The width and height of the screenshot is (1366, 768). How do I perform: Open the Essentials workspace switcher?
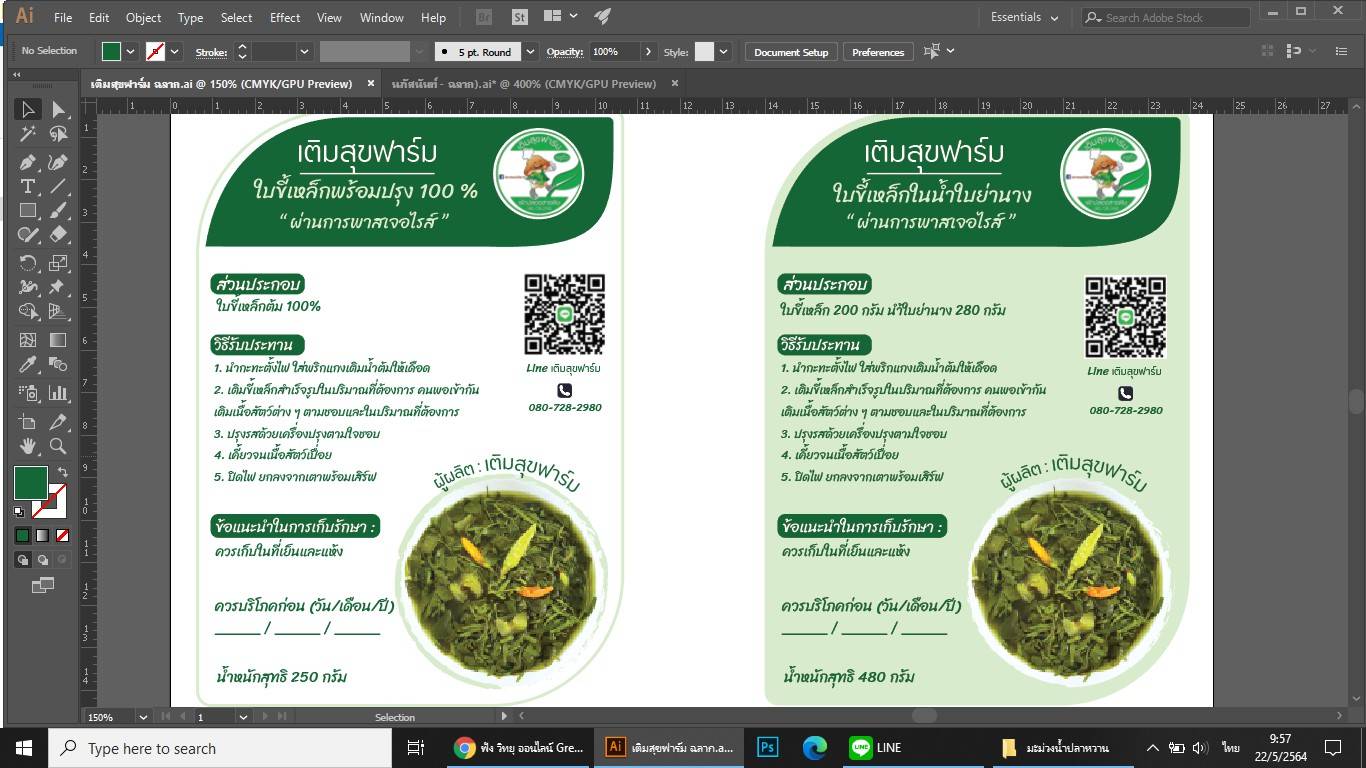coord(1024,17)
